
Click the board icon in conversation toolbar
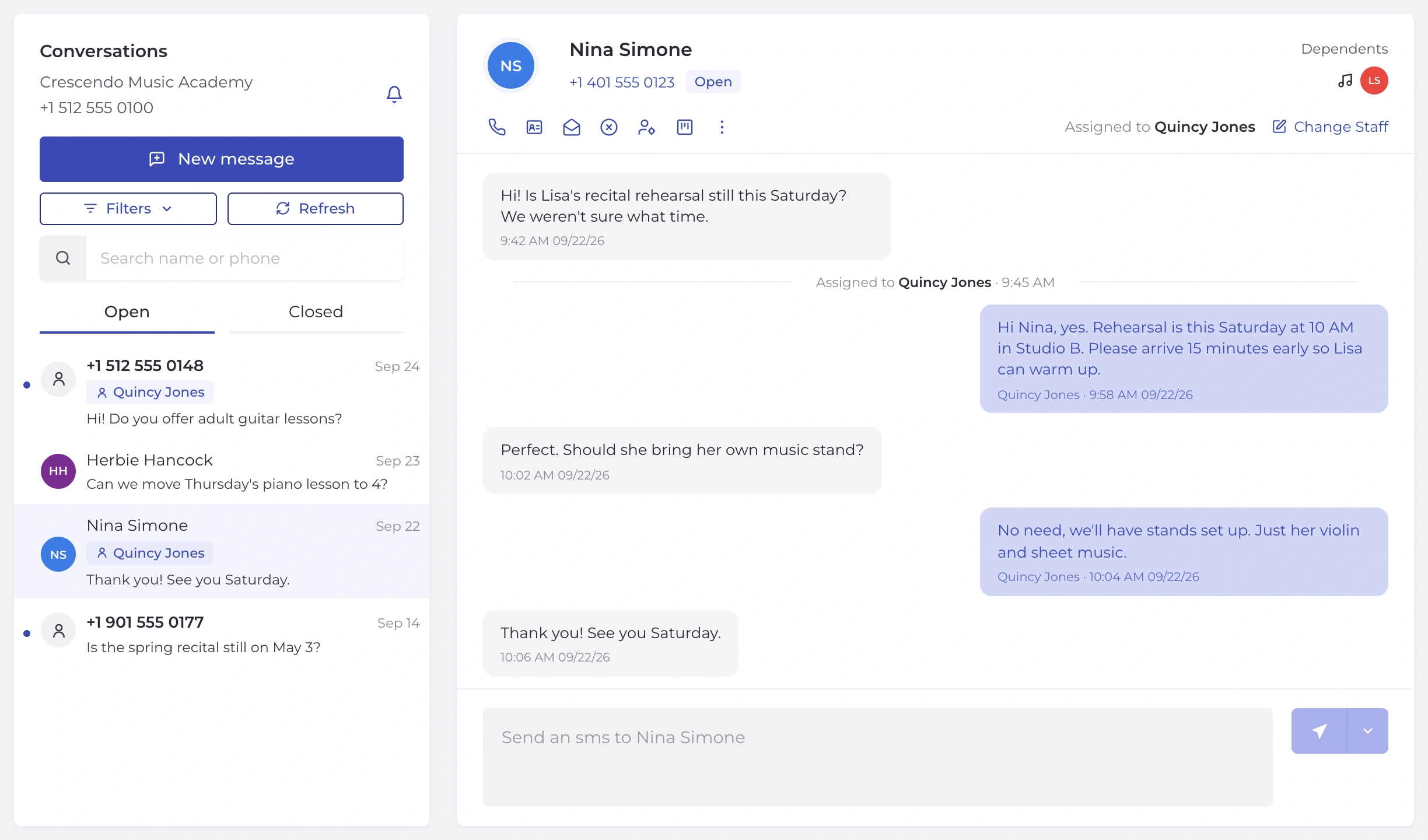pyautogui.click(x=684, y=127)
